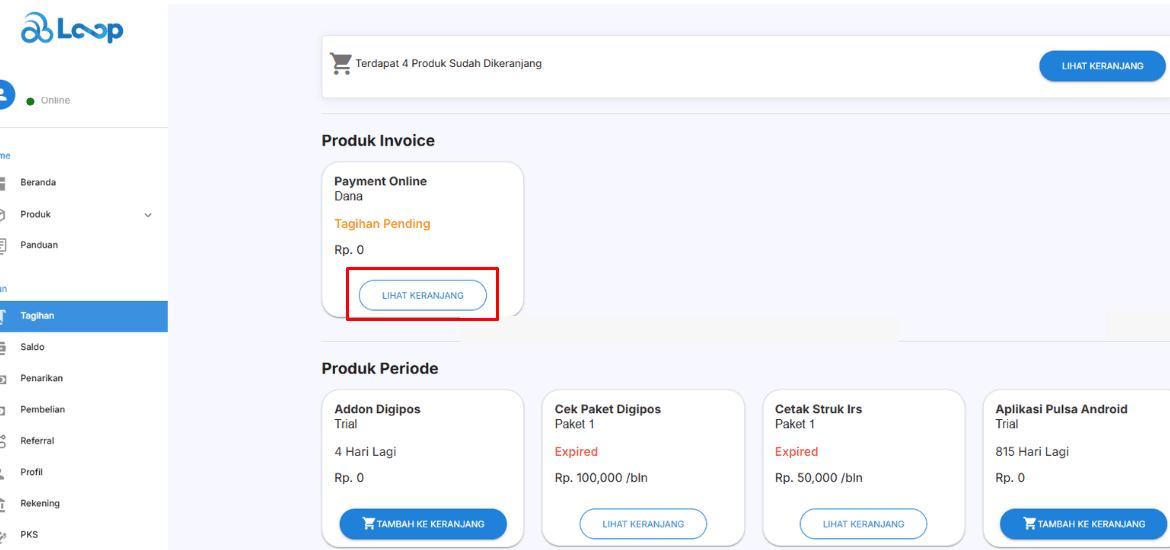
Task: Select Referral in the sidebar
Action: (37, 441)
